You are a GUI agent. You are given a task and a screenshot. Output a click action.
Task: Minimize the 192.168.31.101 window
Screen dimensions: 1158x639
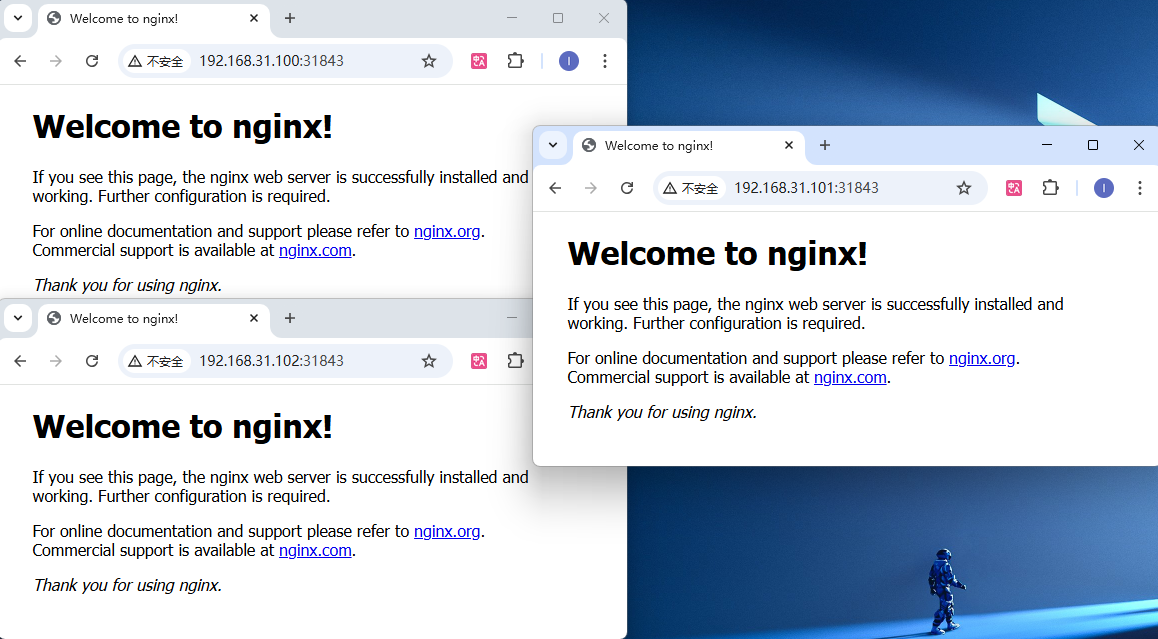pyautogui.click(x=1046, y=146)
